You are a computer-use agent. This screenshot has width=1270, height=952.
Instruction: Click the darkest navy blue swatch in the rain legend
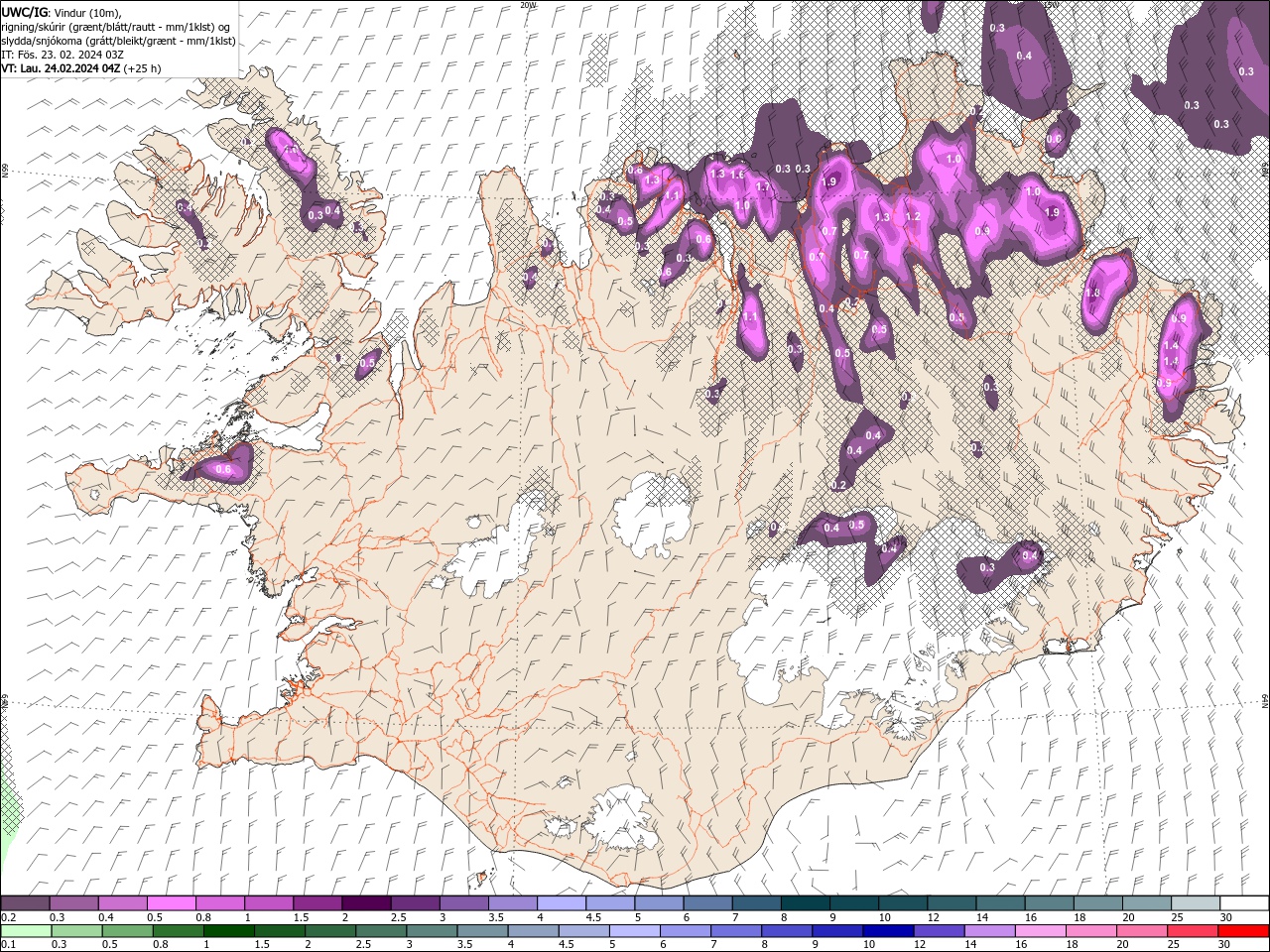coord(888,931)
